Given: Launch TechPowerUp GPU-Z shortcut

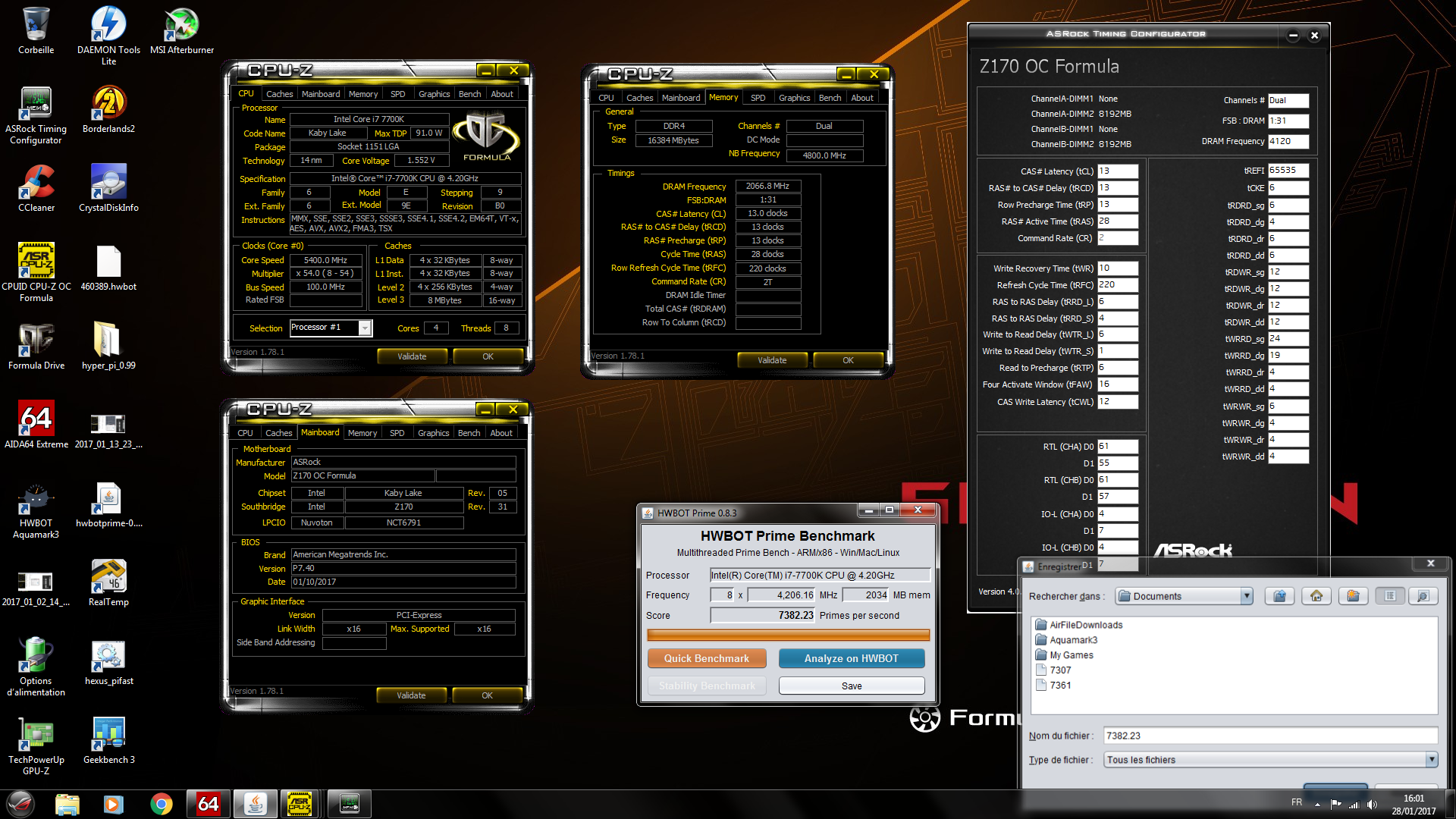Looking at the screenshot, I should pos(36,746).
